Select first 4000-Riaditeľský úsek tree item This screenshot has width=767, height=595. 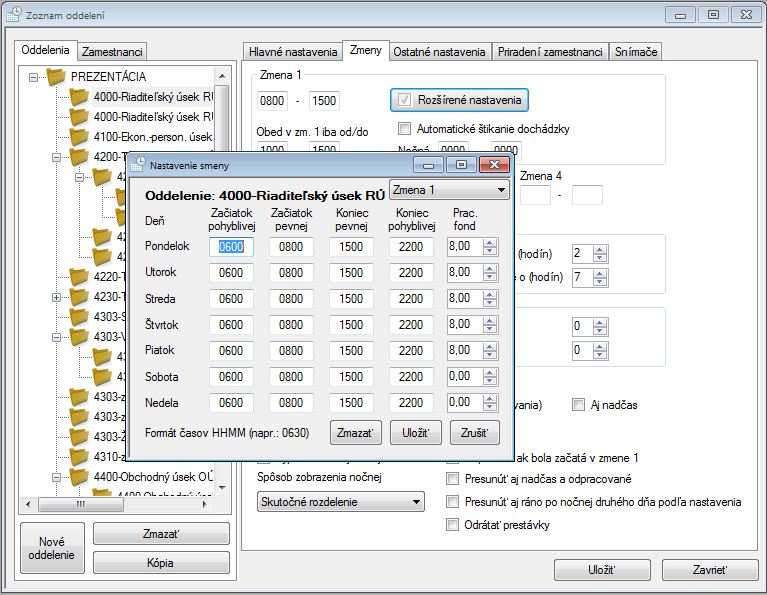click(153, 96)
